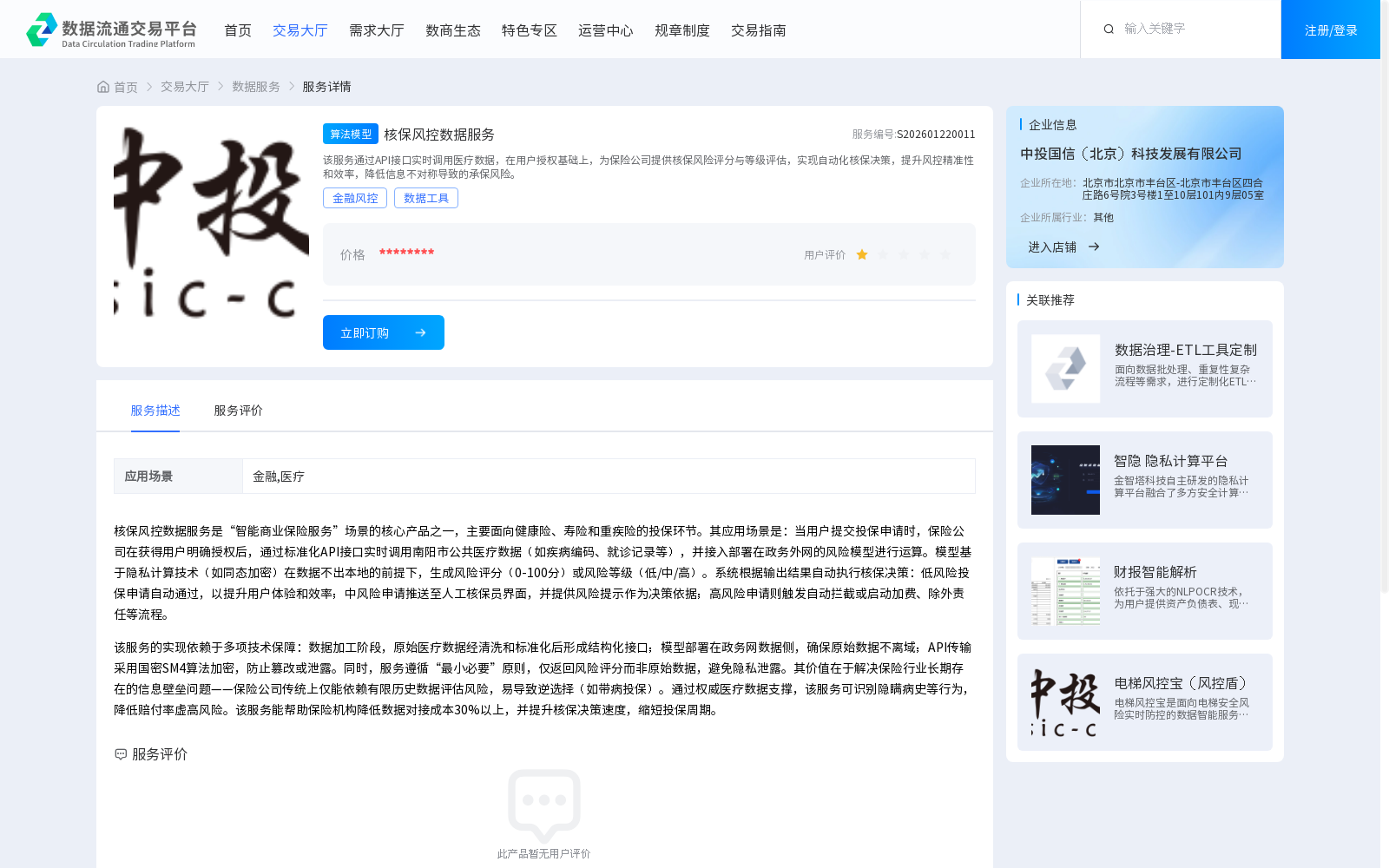Viewport: 1389px width, 868px height.
Task: Click the 核保风控数据服务 title
Action: pyautogui.click(x=439, y=135)
